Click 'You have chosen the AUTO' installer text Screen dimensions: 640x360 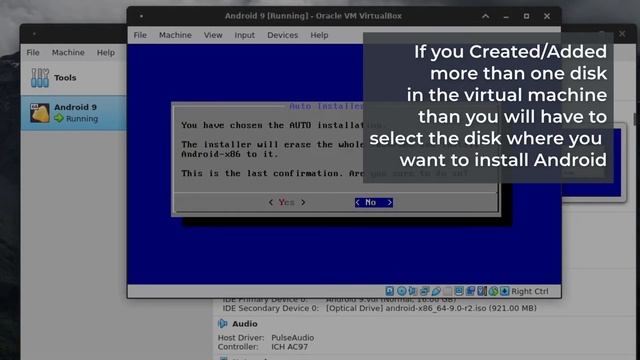click(x=247, y=125)
